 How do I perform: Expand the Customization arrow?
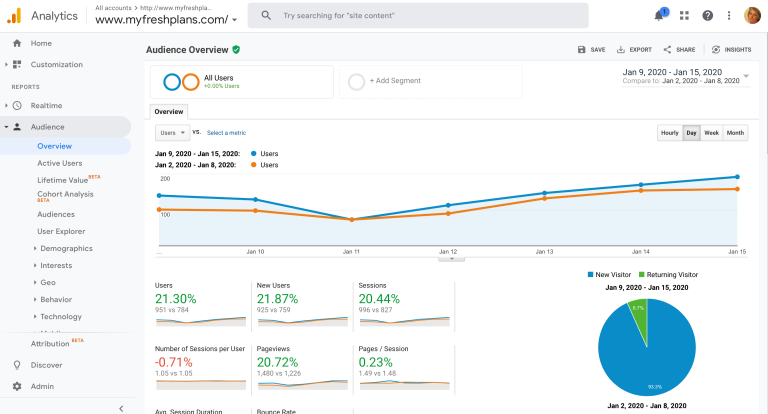[6, 64]
